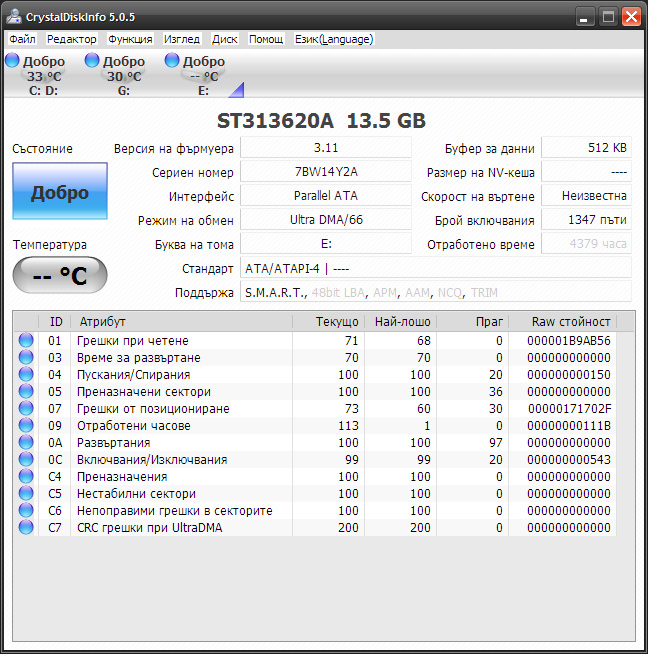Click the 30 °C temperature under second disk
Image resolution: width=648 pixels, height=654 pixels.
click(124, 77)
